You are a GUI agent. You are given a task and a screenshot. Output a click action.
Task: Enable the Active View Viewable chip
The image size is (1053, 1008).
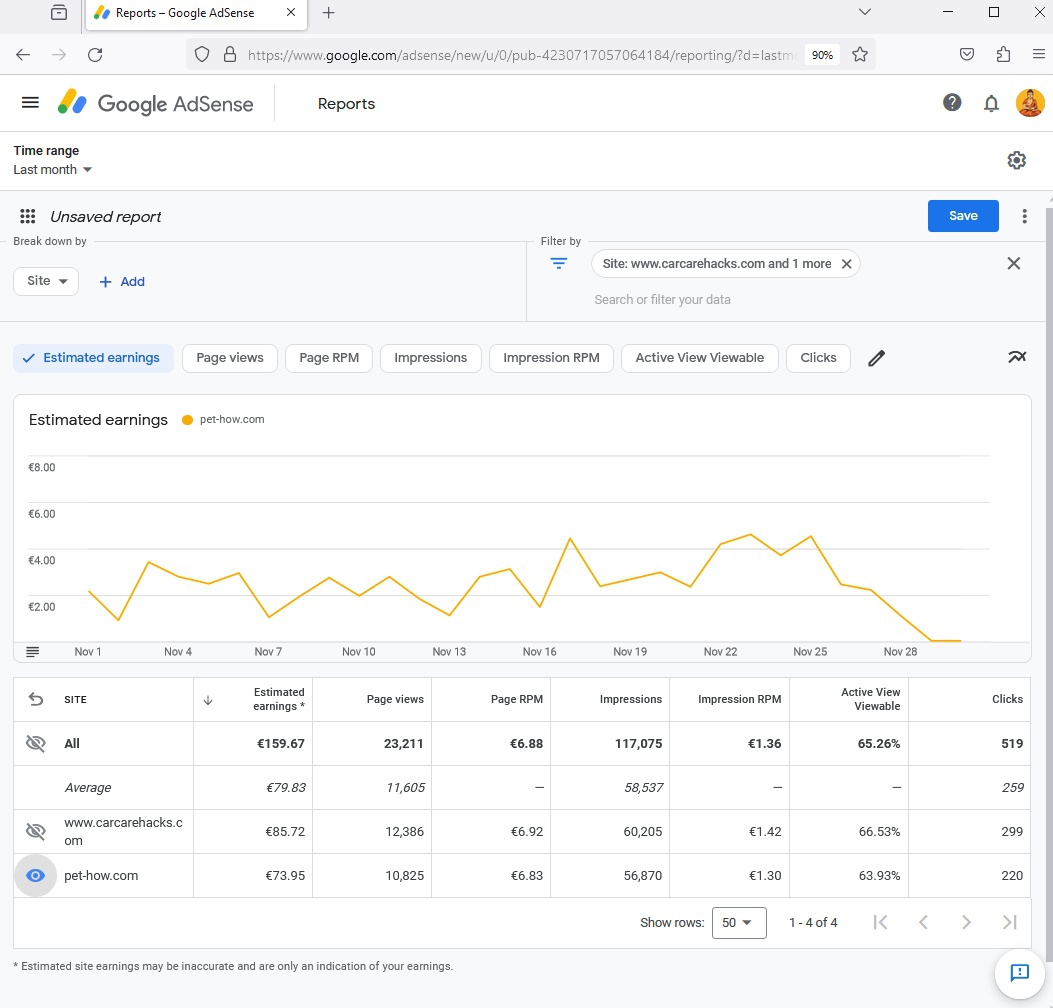700,358
